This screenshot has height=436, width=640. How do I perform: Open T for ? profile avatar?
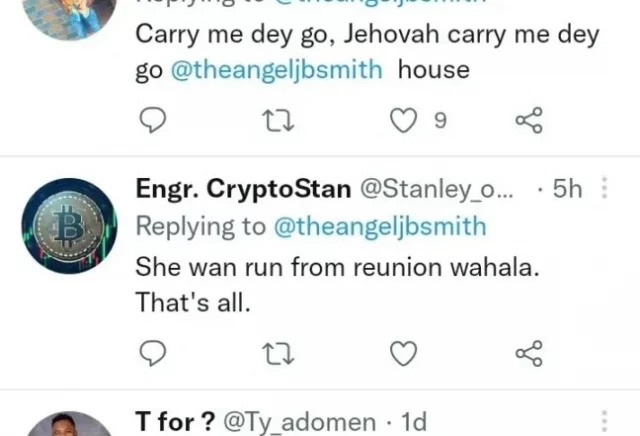(69, 426)
